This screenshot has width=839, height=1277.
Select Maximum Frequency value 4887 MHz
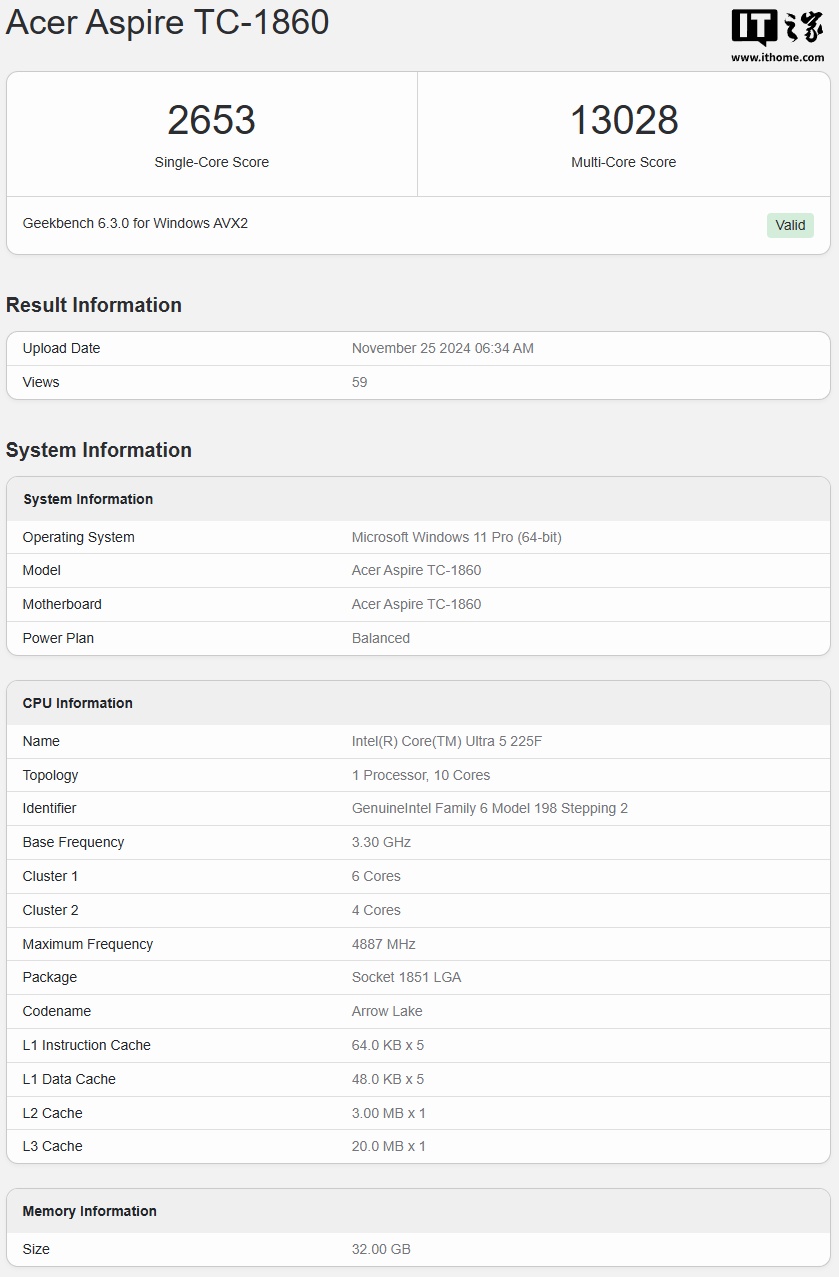click(384, 944)
